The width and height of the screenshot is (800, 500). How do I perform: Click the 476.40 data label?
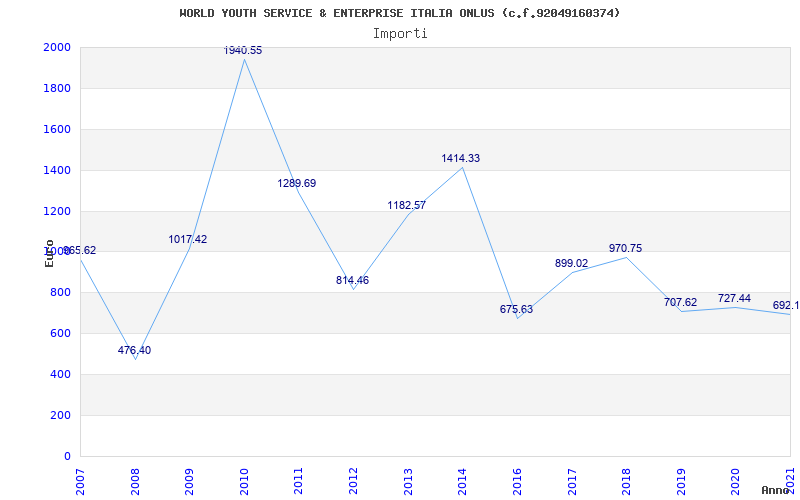click(134, 351)
